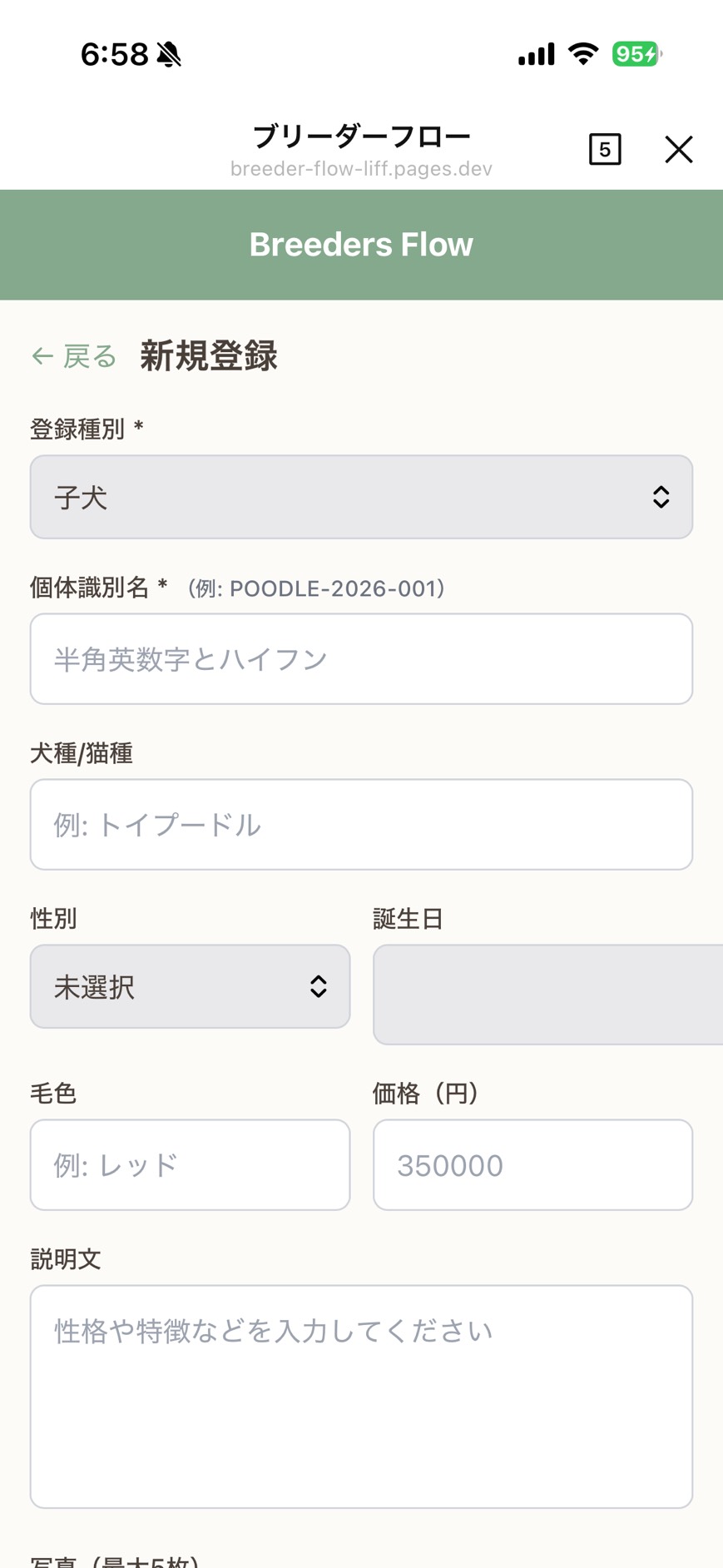This screenshot has width=723, height=1568.
Task: Tap the ブリーダーフロー page title
Action: pos(361,136)
